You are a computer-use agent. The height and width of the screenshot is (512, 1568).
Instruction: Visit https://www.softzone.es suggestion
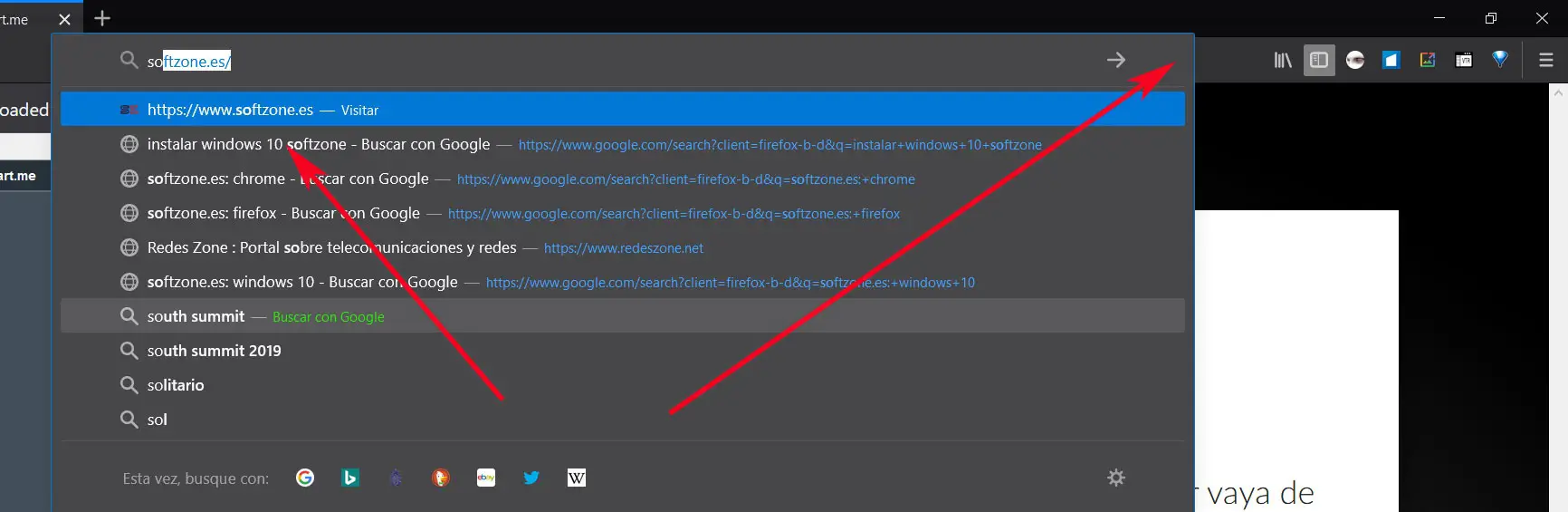[x=623, y=110]
